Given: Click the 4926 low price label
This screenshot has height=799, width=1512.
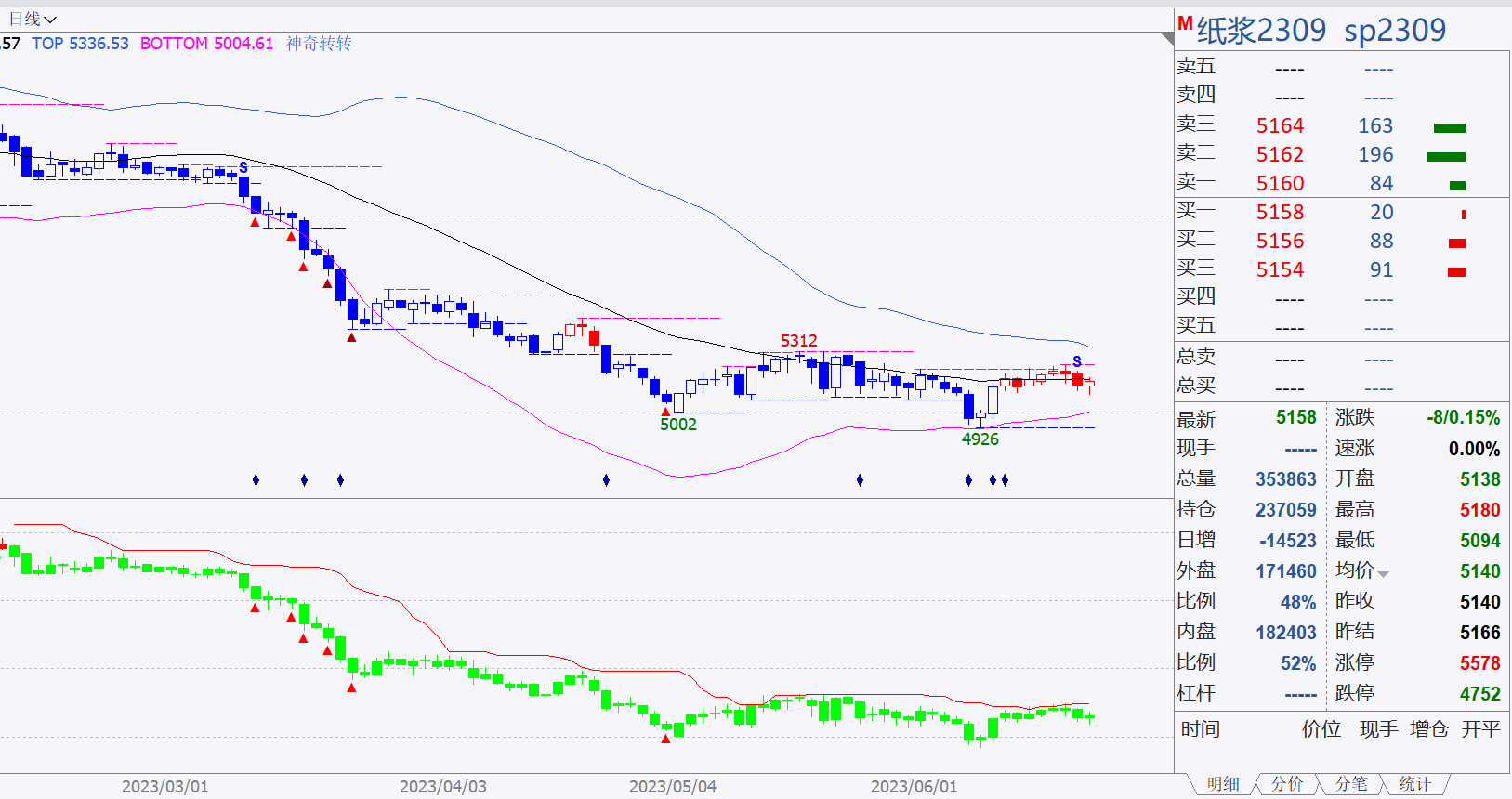Looking at the screenshot, I should (x=980, y=439).
